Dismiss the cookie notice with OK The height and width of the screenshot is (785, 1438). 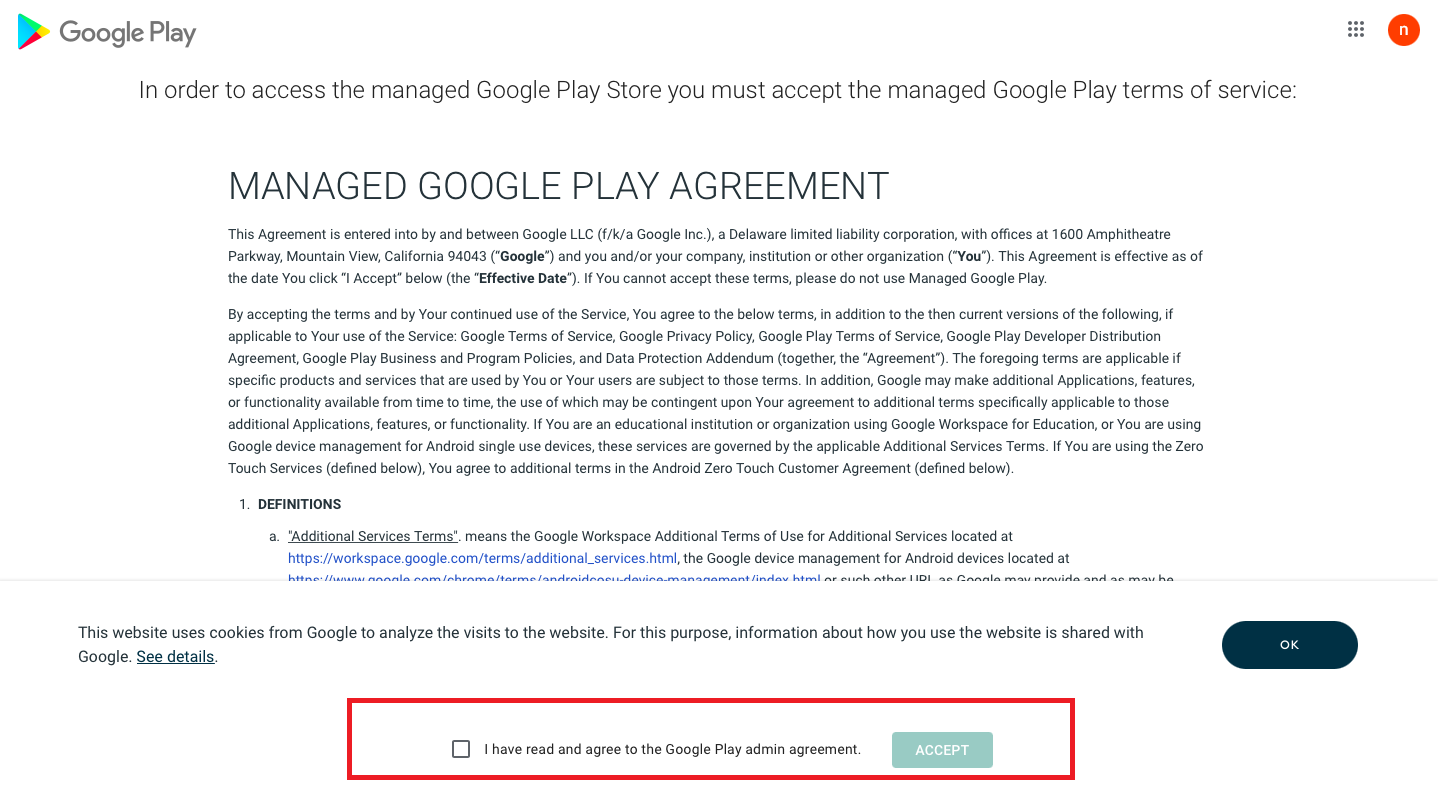(1290, 645)
